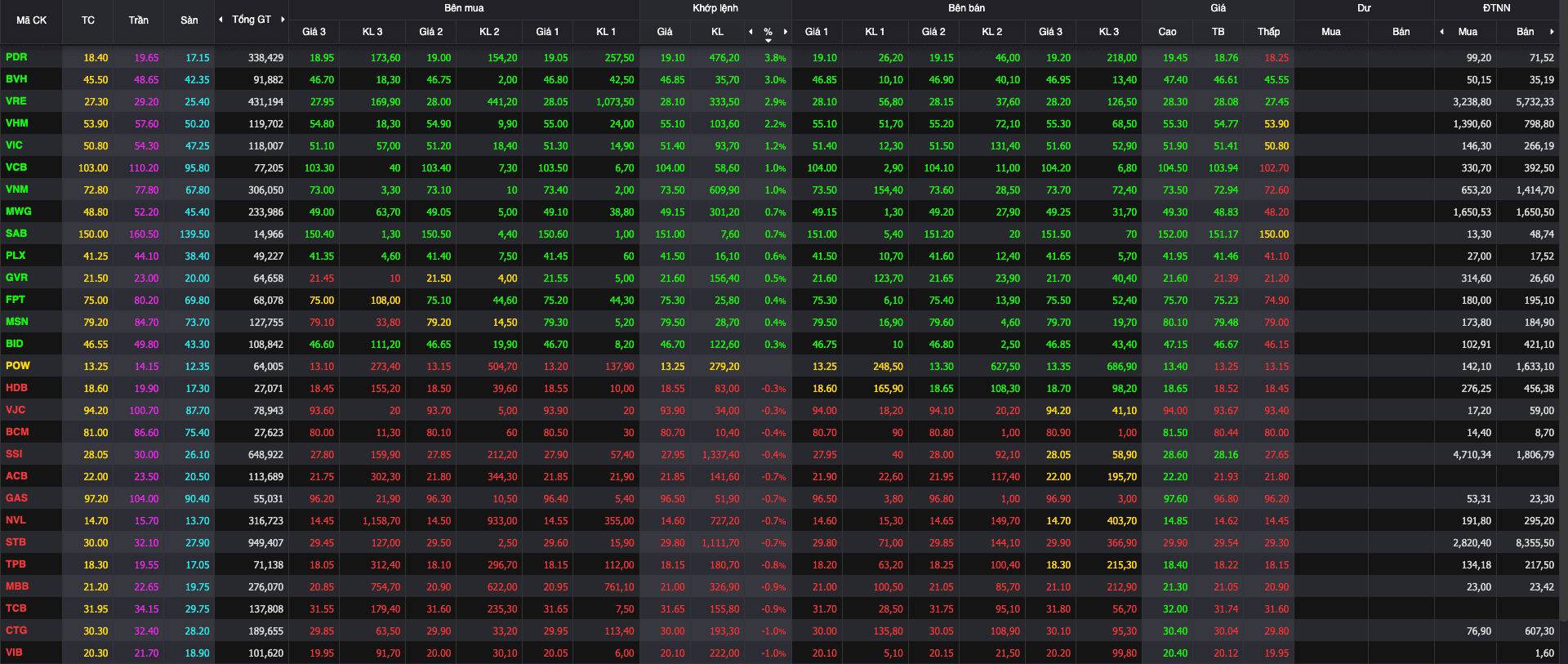Sort by the Sàn floor price header
The image size is (1568, 664).
click(189, 20)
